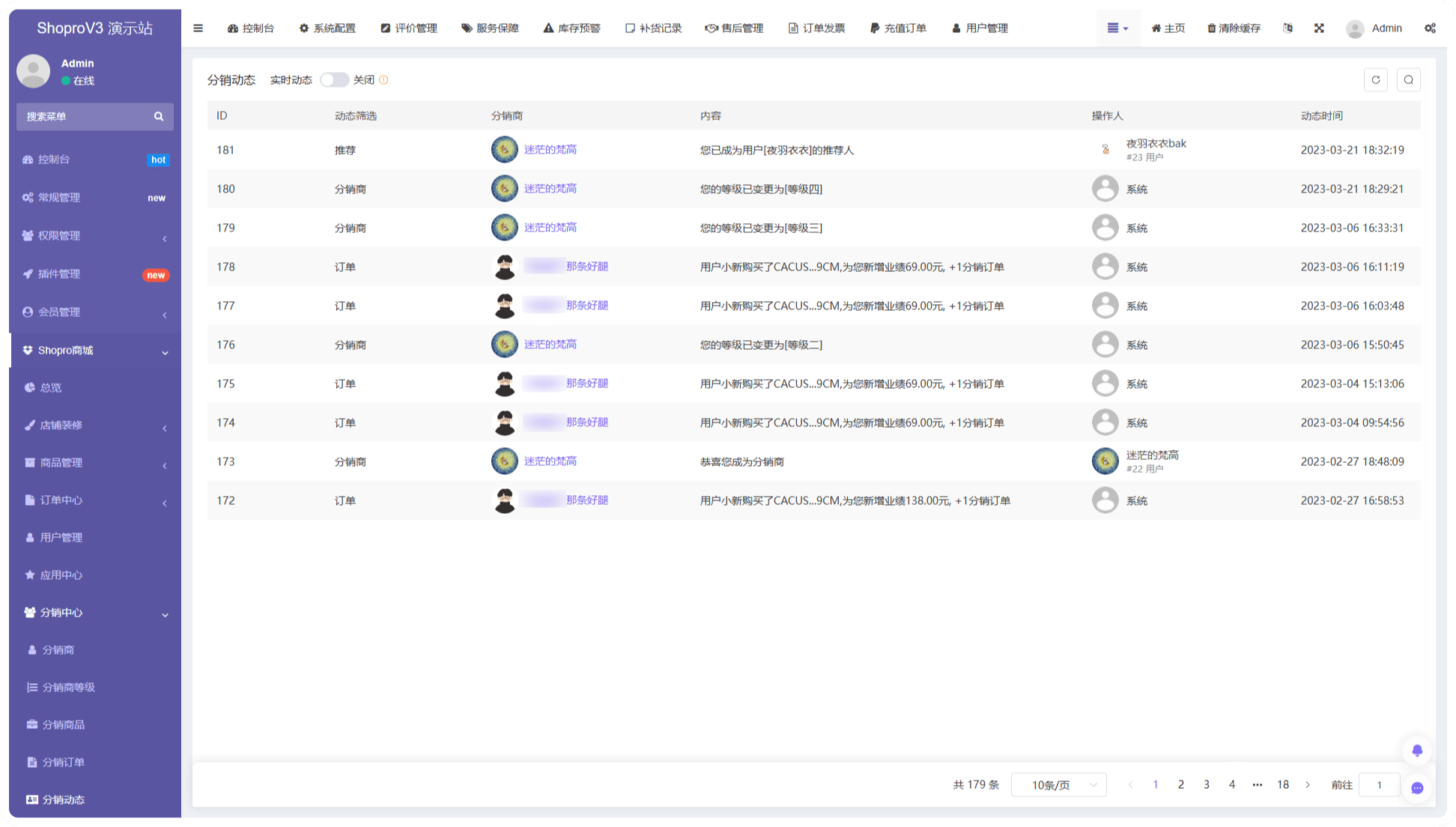Click the search magnifier icon above the table

click(1408, 80)
